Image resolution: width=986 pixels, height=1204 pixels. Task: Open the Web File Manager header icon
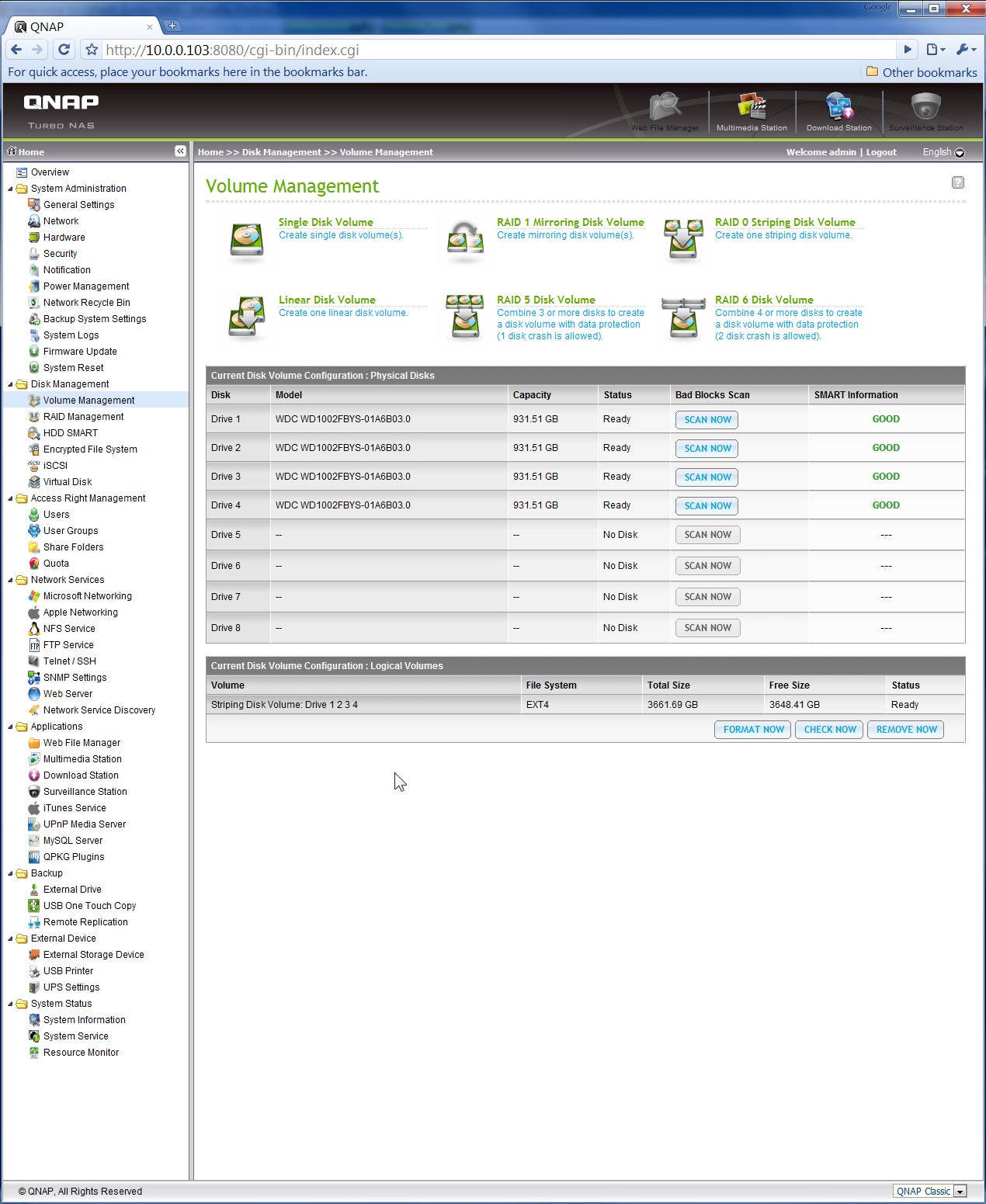click(665, 109)
